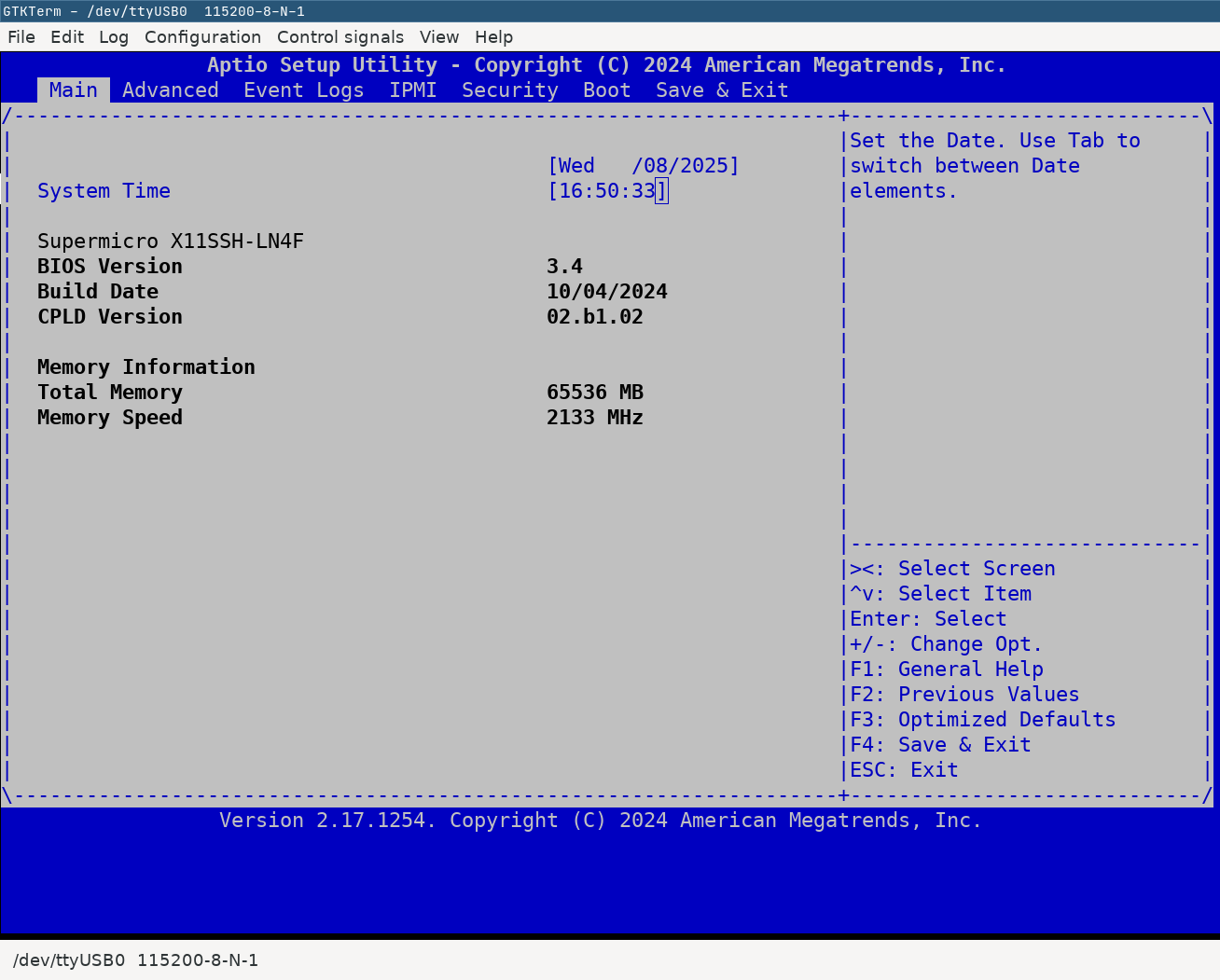
Task: Open the Edit menu
Action: [x=67, y=37]
